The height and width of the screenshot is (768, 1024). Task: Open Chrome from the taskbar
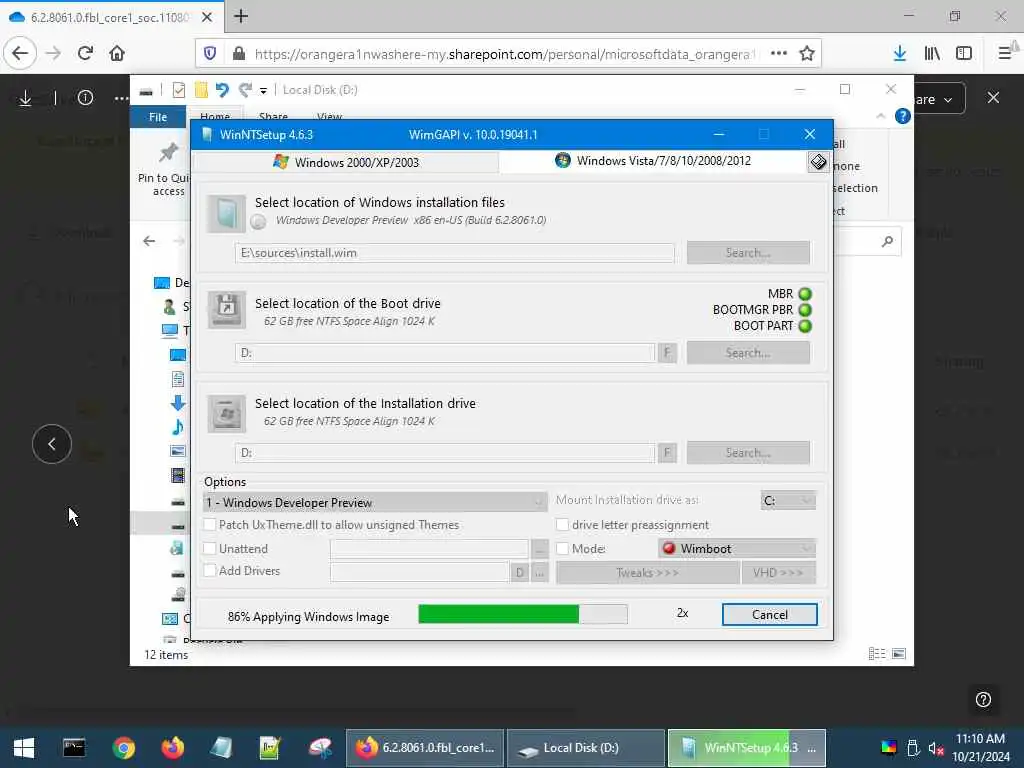click(x=123, y=748)
